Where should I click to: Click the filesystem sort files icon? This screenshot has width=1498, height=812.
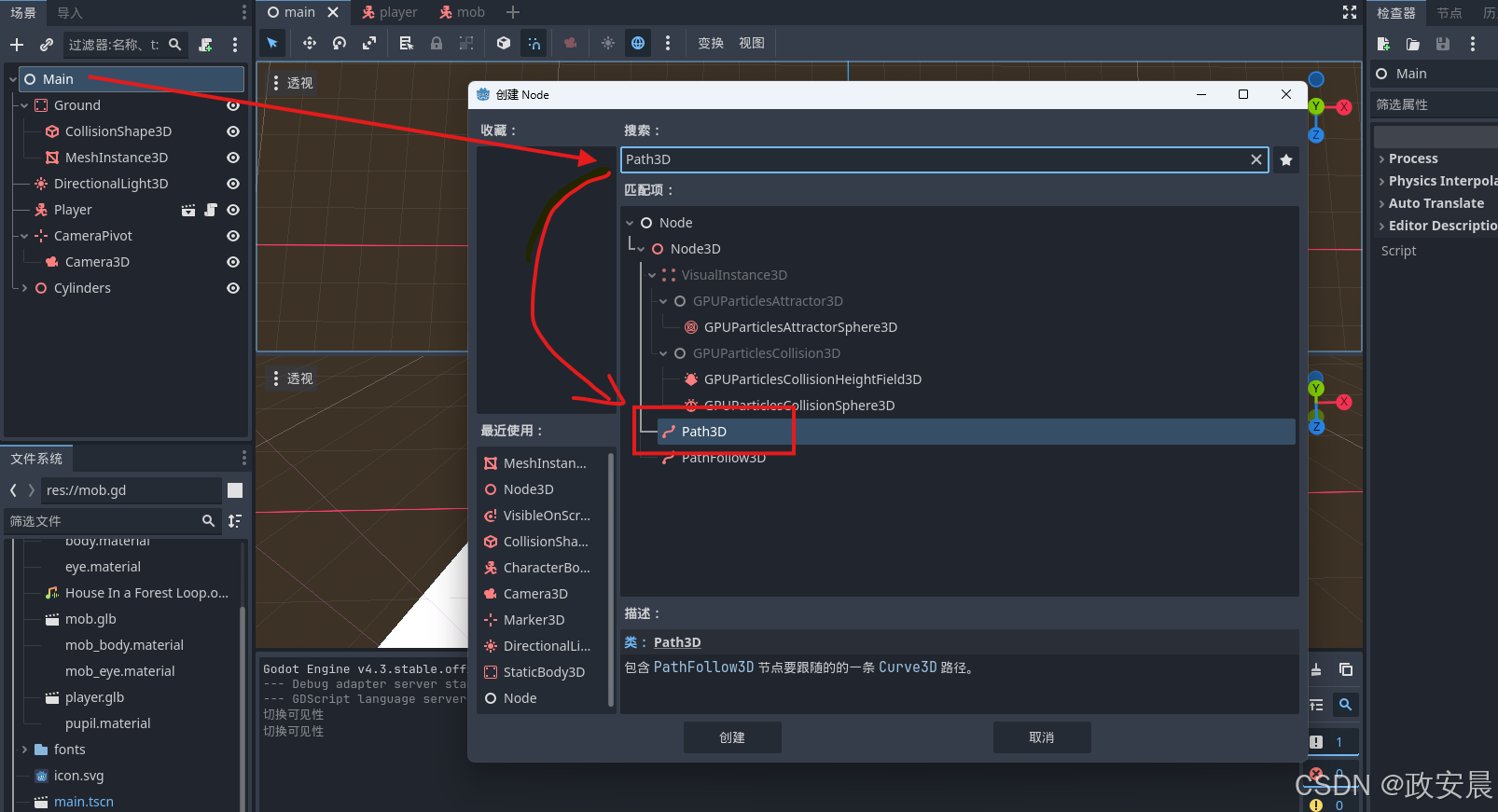(x=235, y=521)
